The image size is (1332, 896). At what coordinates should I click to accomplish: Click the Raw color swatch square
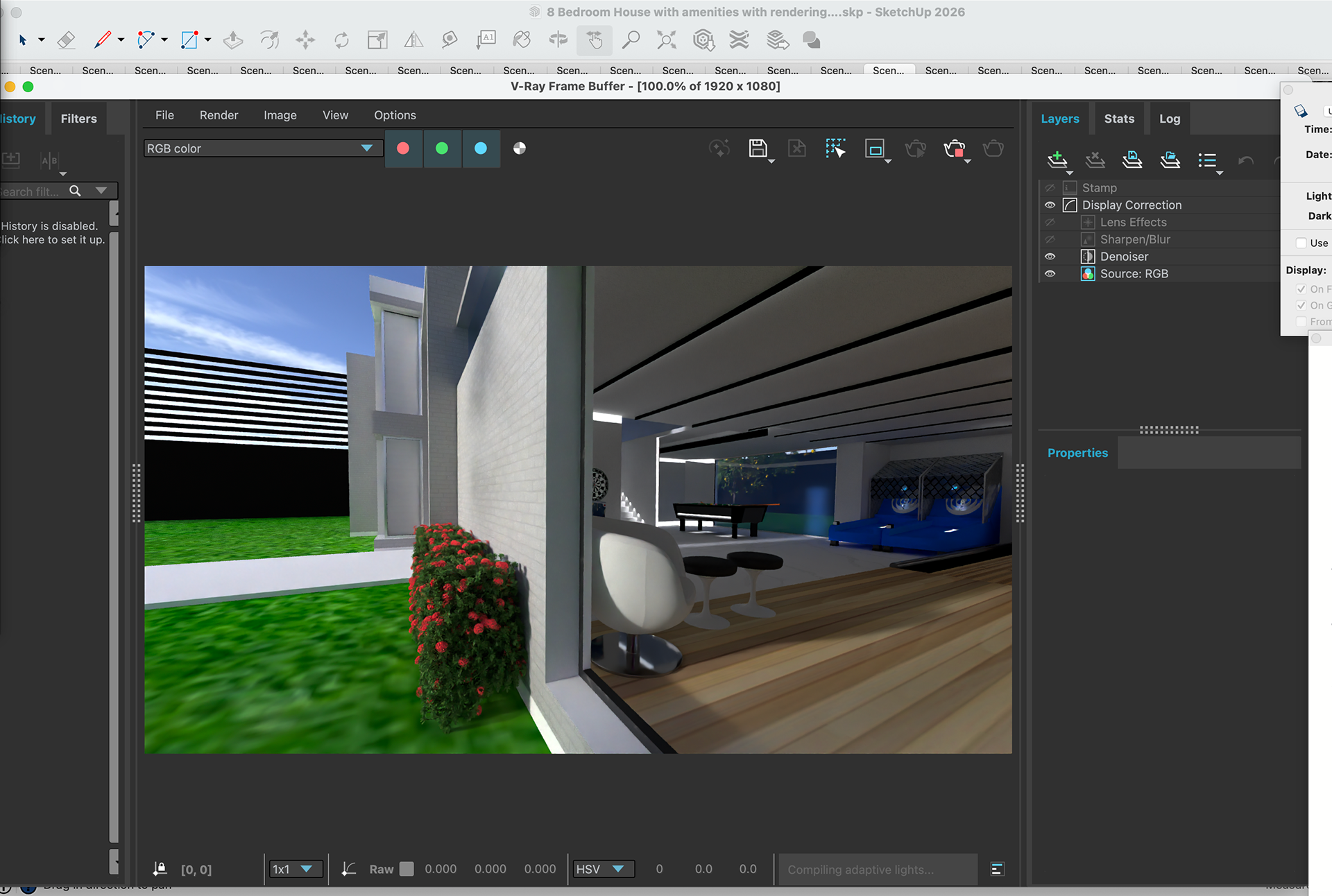pyautogui.click(x=407, y=869)
